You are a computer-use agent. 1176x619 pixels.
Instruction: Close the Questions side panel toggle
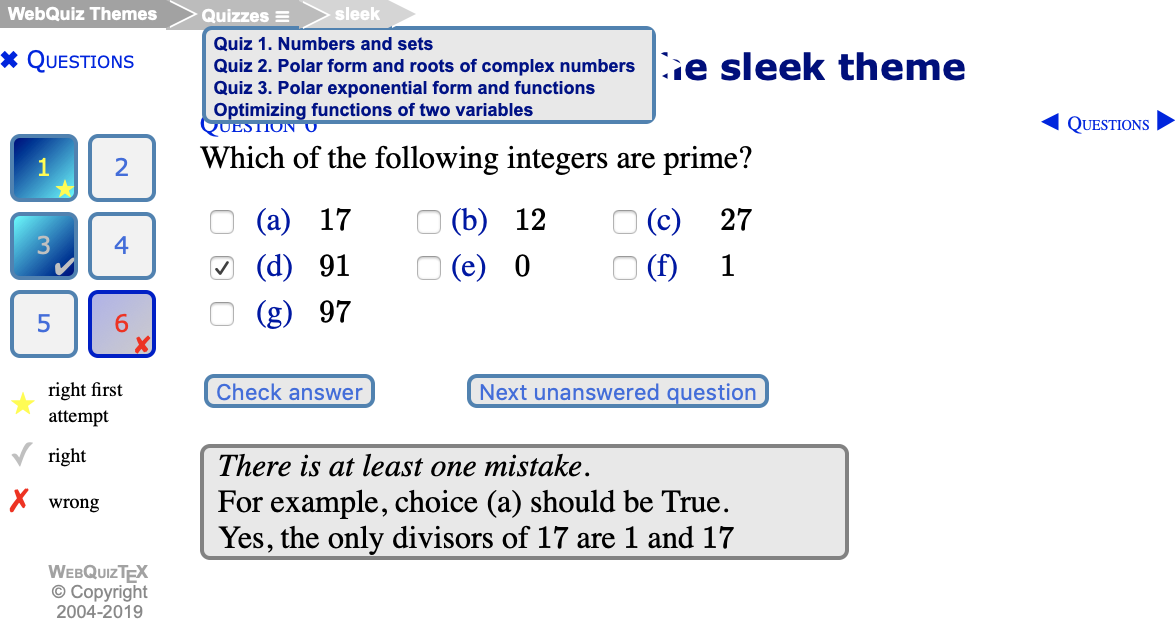pos(10,61)
